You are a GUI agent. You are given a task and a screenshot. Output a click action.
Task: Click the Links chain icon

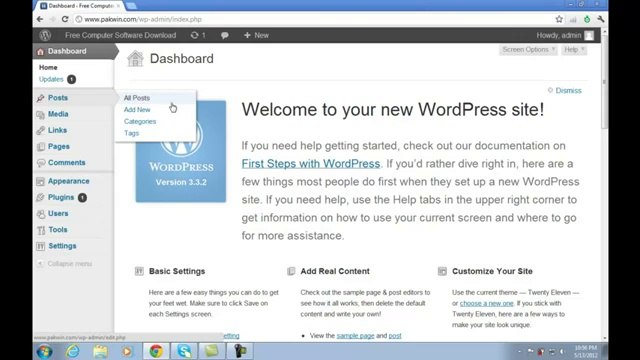pos(40,130)
